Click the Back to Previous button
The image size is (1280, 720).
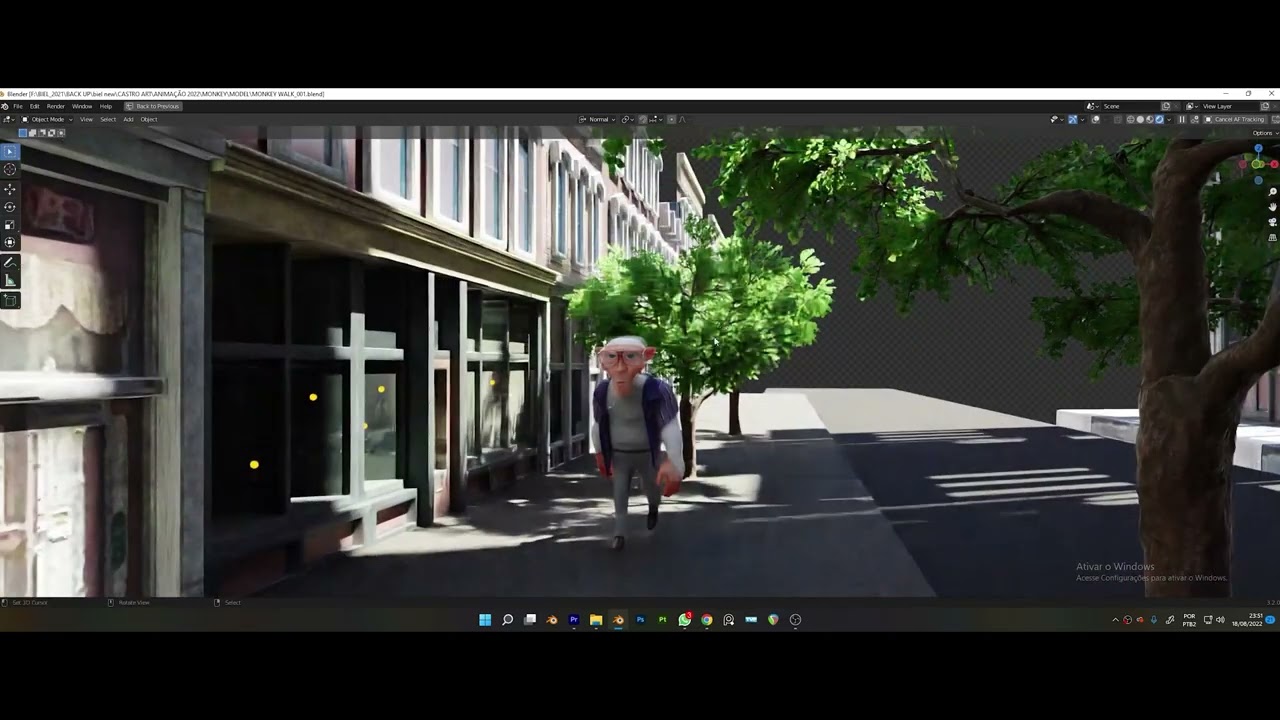153,106
